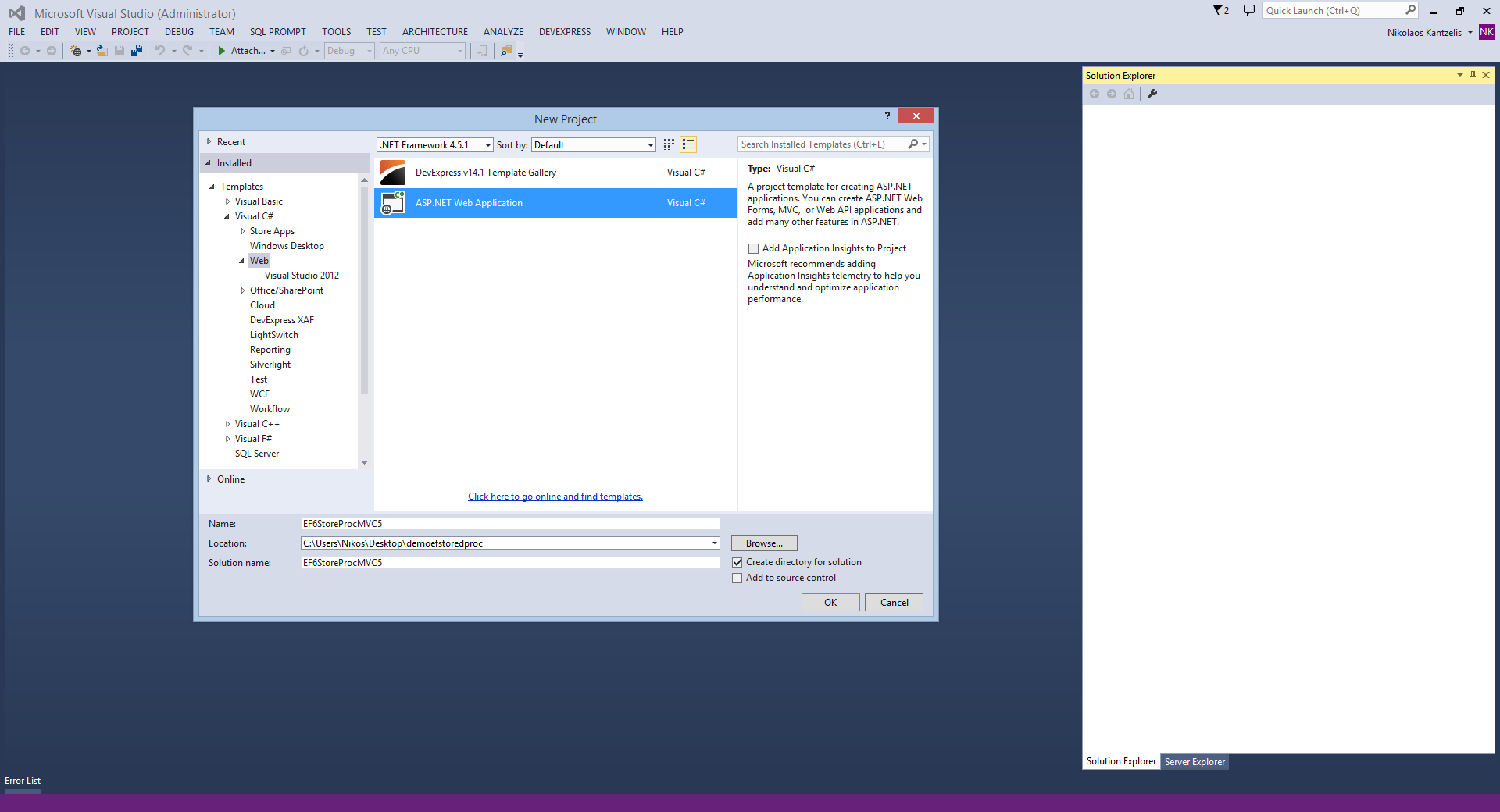Select SQL Server in the template tree
Screen dimensions: 1500x812
pyautogui.click(x=257, y=454)
